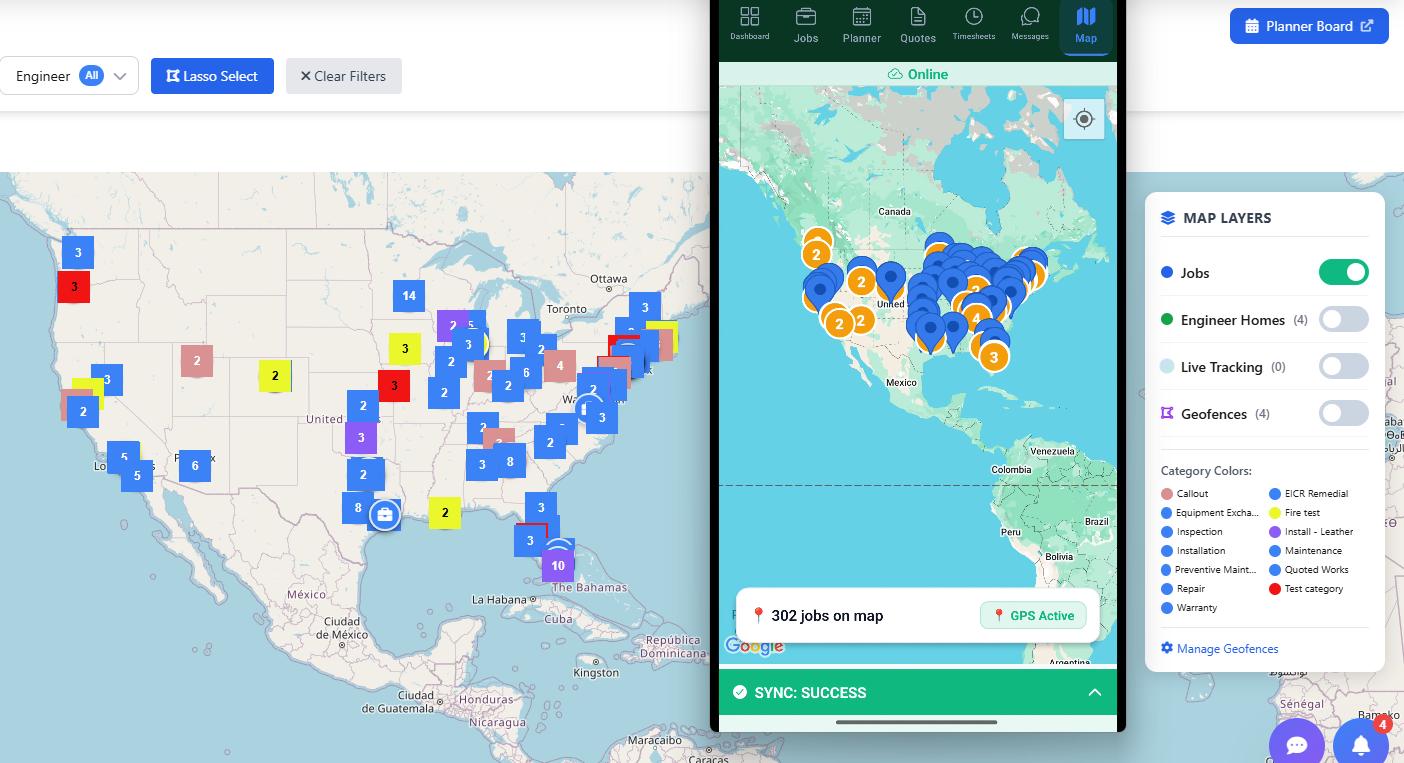Viewport: 1404px width, 763px height.
Task: Enable the Live Tracking layer
Action: point(1343,366)
